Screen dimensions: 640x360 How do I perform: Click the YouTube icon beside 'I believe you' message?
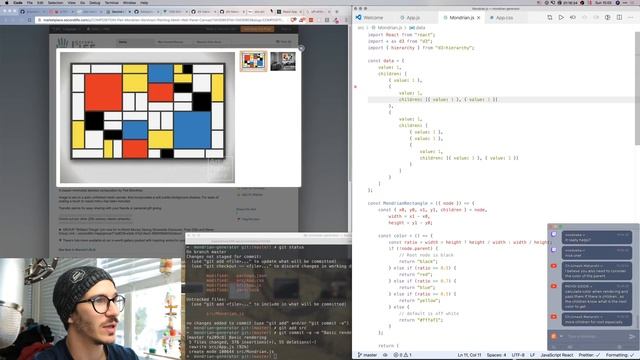[x=554, y=266]
